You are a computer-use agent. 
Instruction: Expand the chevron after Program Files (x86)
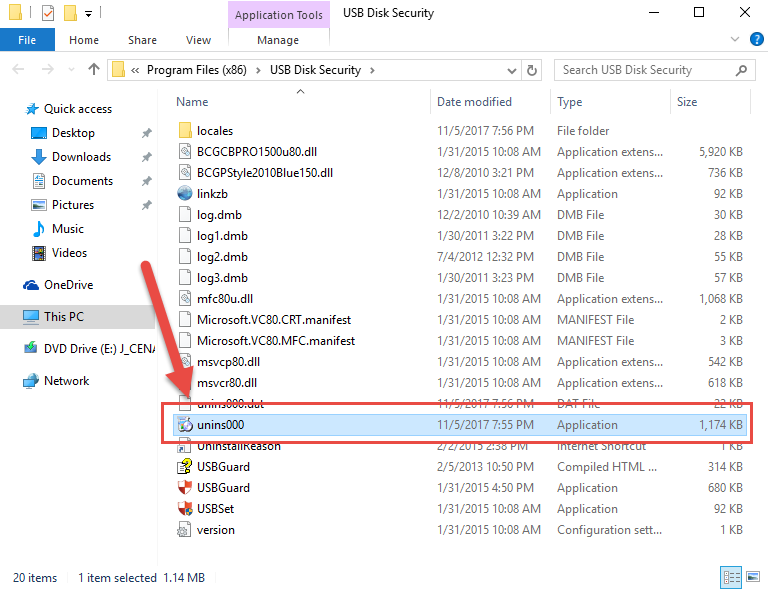click(258, 71)
